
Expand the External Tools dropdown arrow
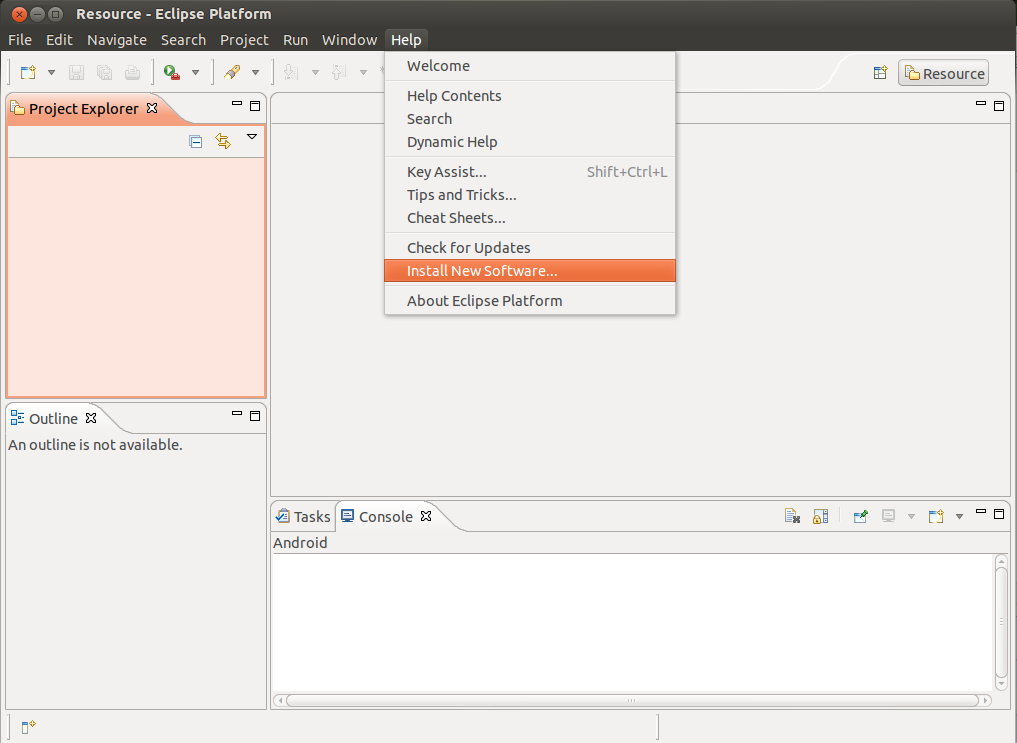(x=195, y=73)
